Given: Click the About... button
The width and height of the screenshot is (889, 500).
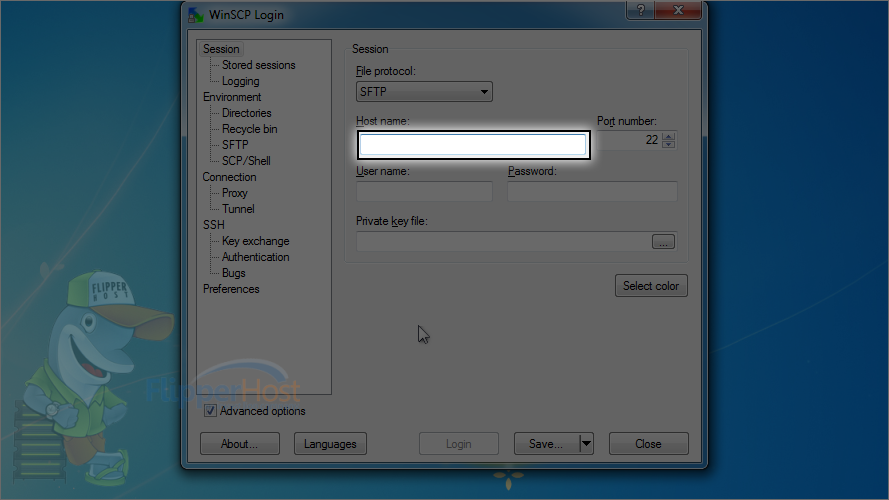Looking at the screenshot, I should click(x=239, y=444).
